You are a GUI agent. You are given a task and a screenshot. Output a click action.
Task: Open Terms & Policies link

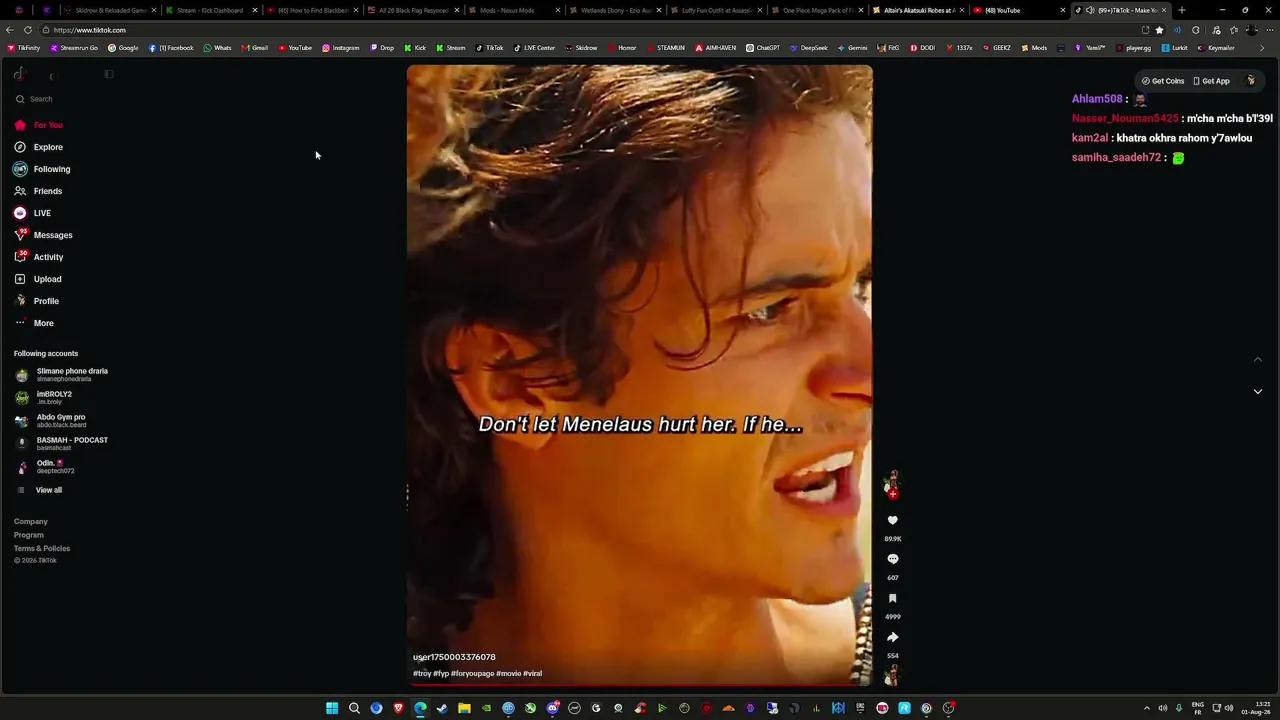point(42,548)
